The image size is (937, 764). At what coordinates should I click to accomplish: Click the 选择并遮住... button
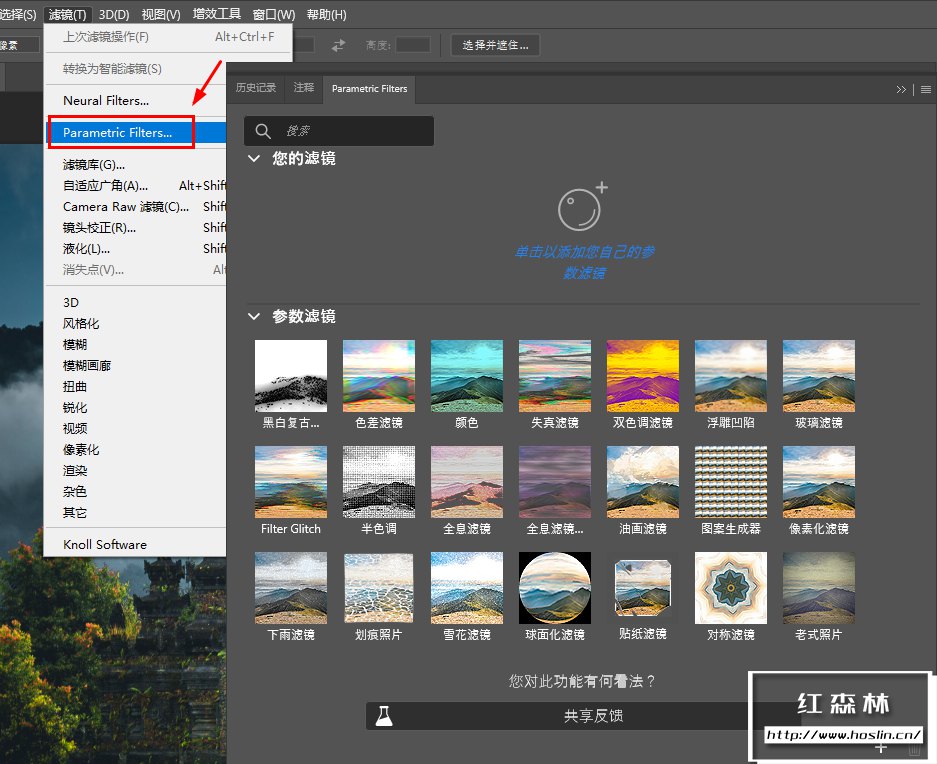495,45
